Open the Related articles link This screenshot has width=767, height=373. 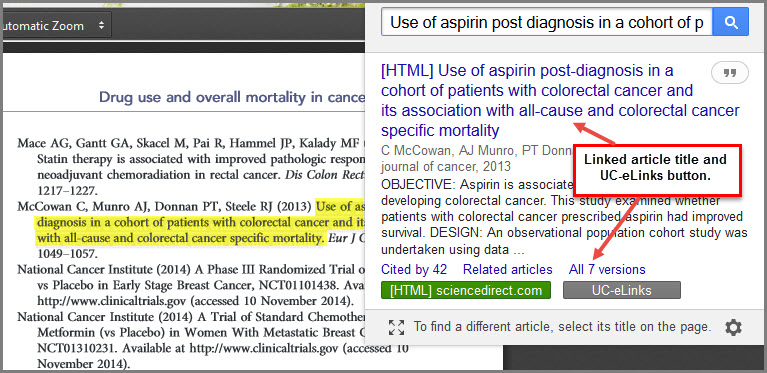pyautogui.click(x=508, y=269)
